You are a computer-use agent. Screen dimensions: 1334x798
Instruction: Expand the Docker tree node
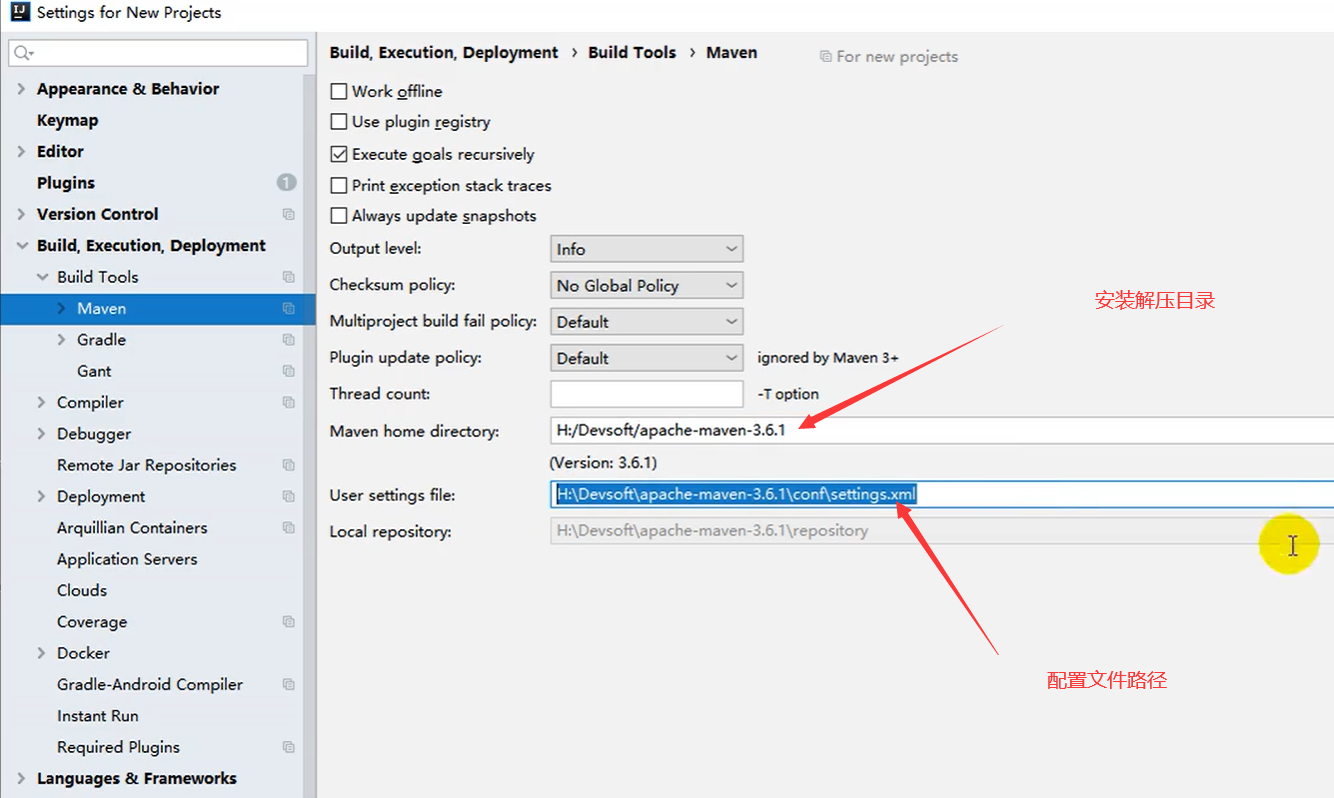pos(42,653)
